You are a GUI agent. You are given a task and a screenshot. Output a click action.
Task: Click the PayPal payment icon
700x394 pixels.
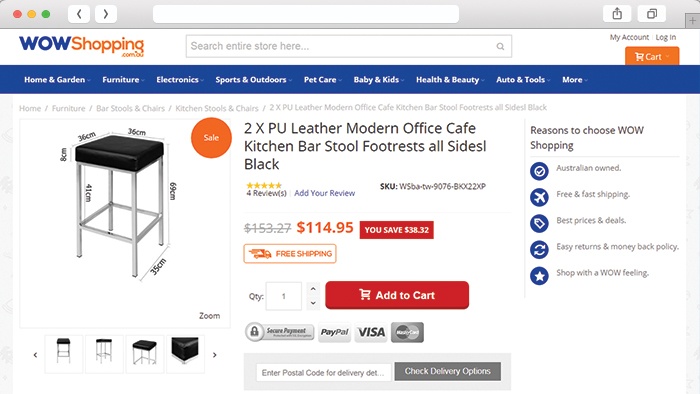pos(334,332)
